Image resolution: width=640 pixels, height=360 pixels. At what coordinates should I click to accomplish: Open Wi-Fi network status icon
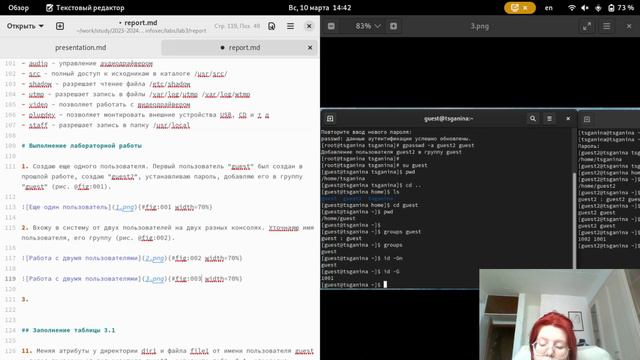pos(572,8)
